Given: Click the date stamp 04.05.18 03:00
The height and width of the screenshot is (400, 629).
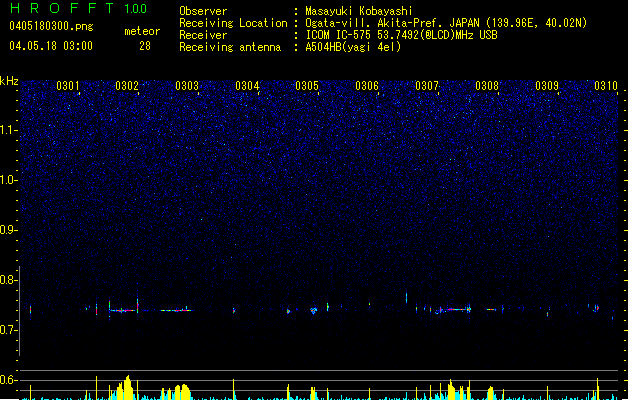Looking at the screenshot, I should pyautogui.click(x=51, y=46).
